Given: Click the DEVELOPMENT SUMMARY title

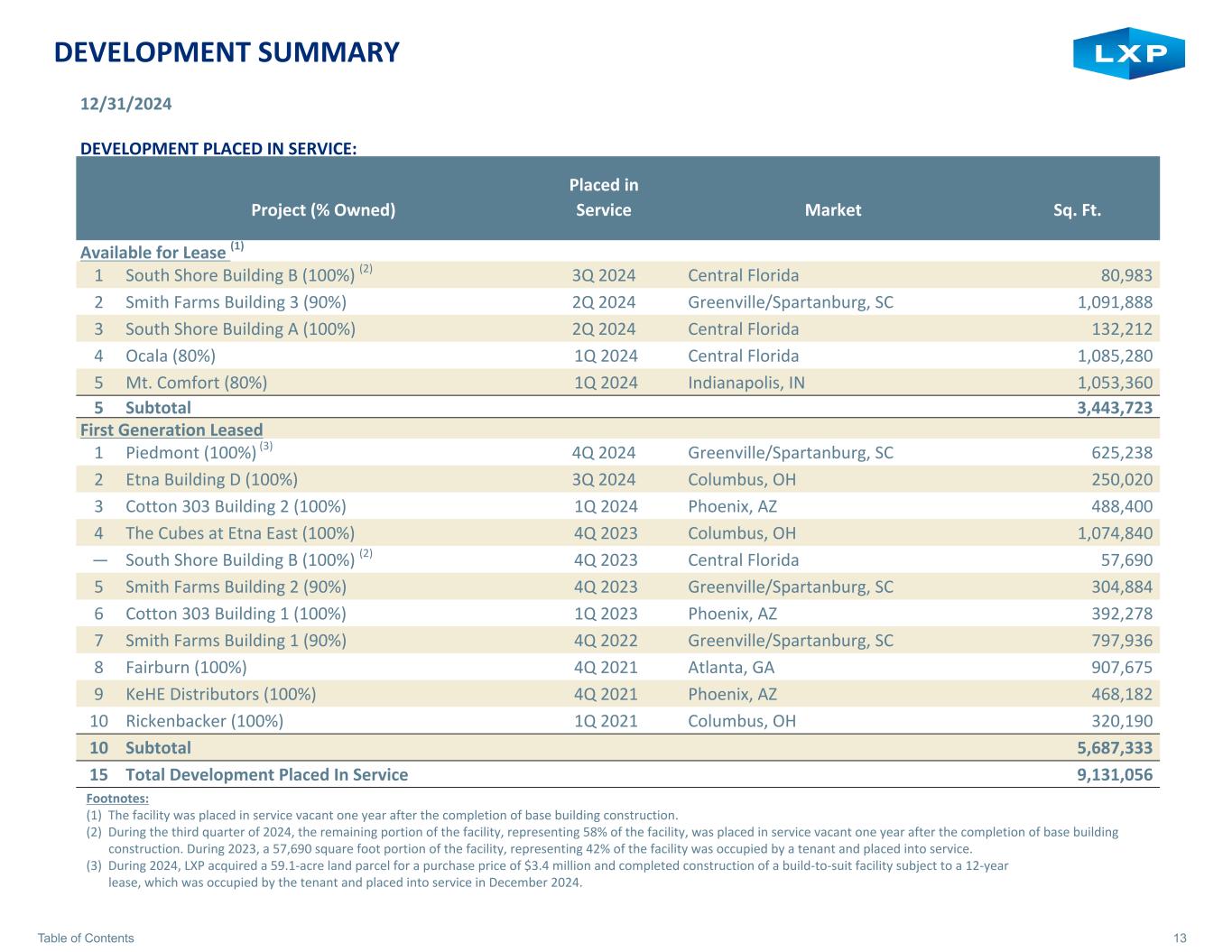Looking at the screenshot, I should [x=227, y=52].
